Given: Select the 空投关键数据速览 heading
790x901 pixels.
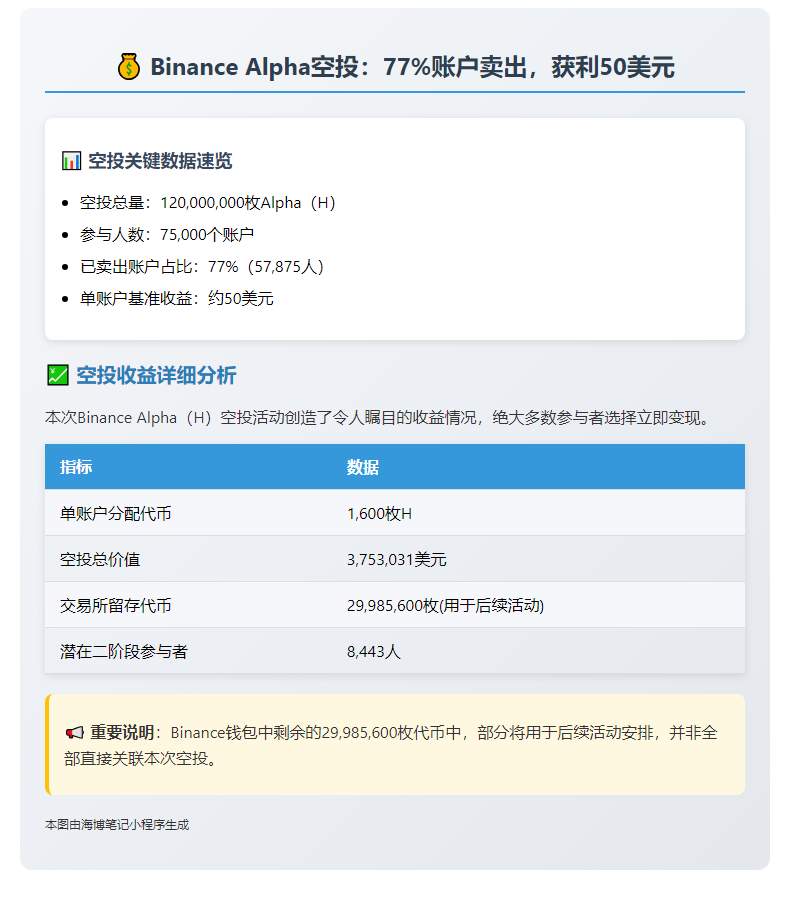Looking at the screenshot, I should [160, 161].
